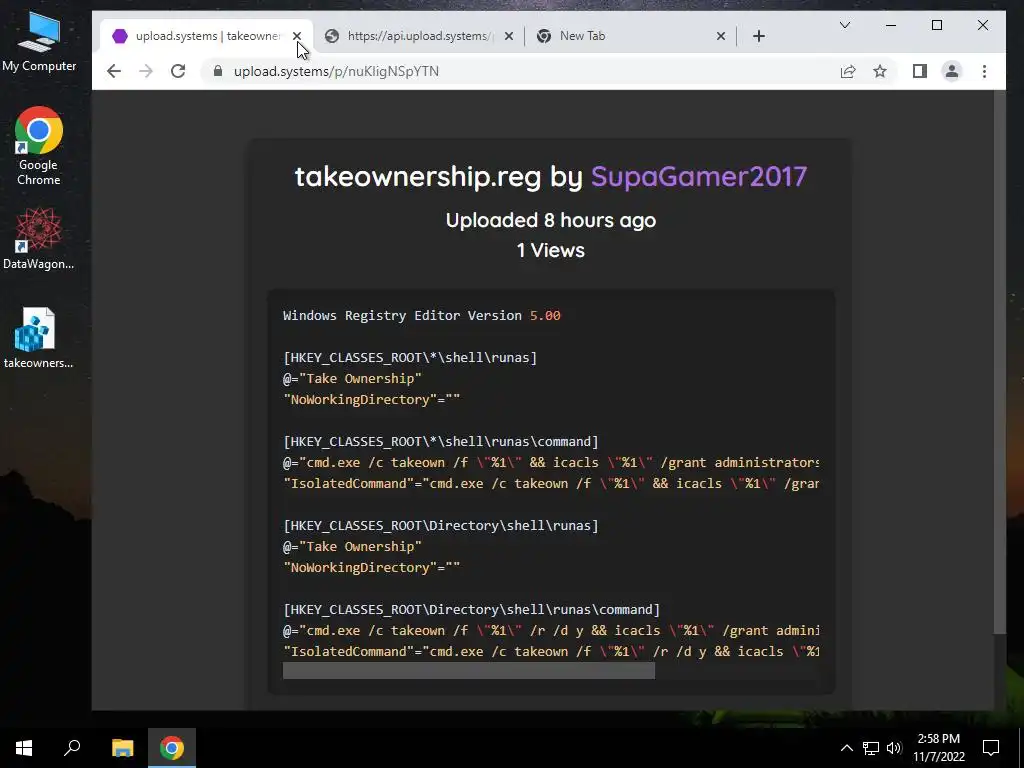Click the 'takeownership.reg by' title text

[x=439, y=176]
